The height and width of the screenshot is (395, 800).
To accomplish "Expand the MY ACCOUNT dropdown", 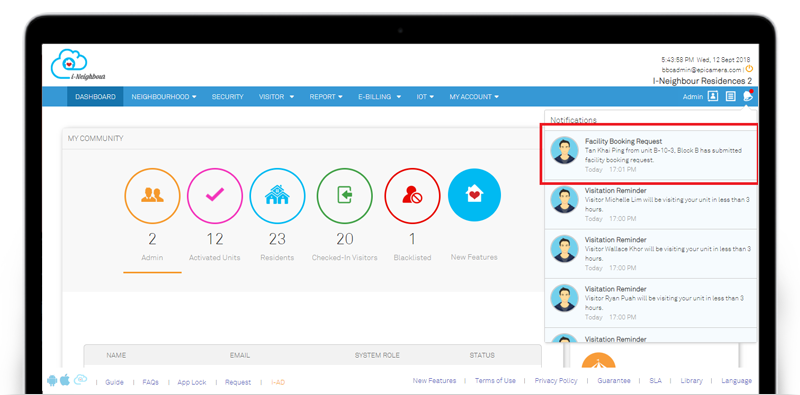I will pos(474,96).
